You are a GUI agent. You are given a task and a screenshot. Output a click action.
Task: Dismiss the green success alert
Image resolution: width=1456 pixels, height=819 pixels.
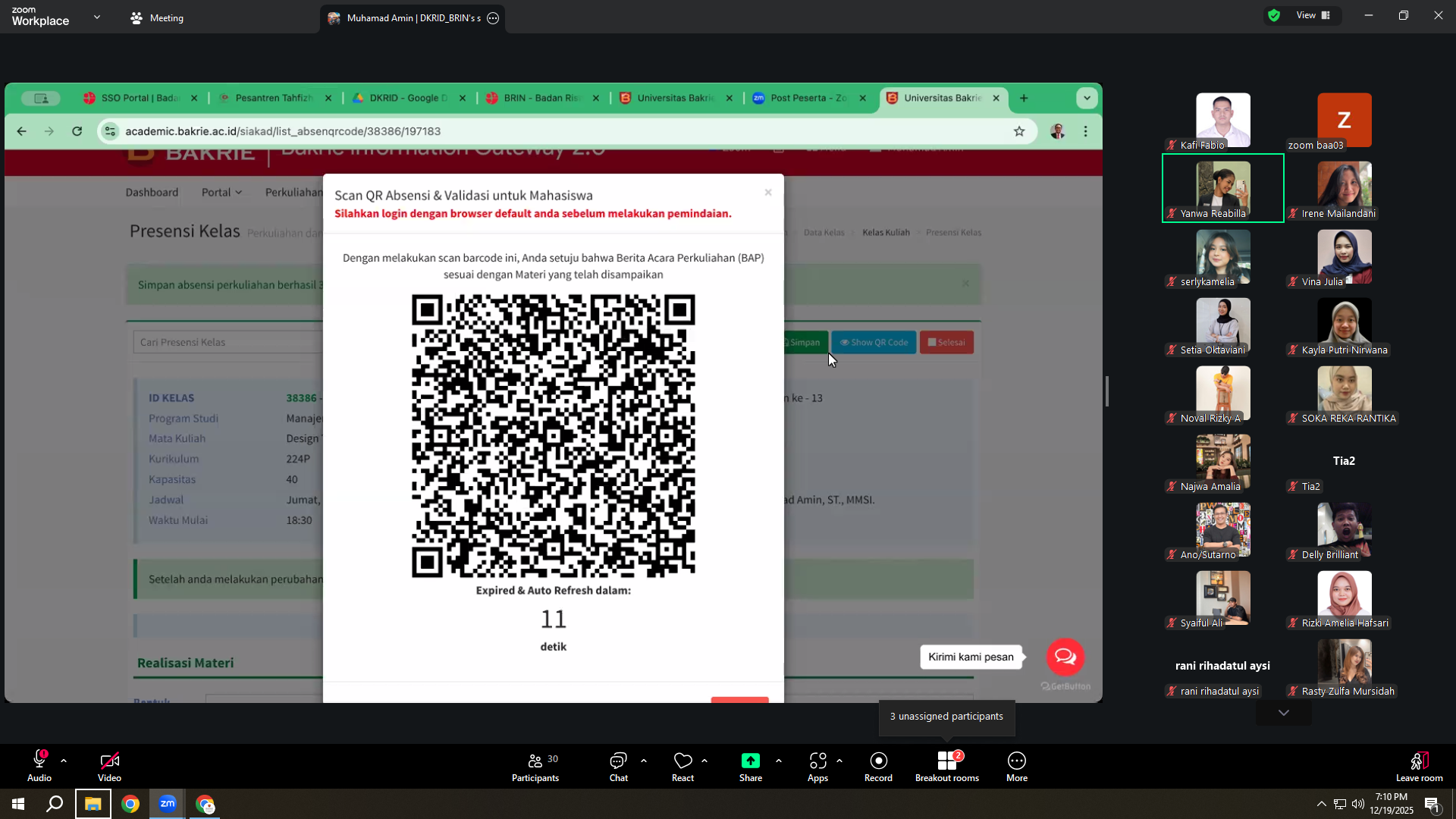click(x=965, y=284)
